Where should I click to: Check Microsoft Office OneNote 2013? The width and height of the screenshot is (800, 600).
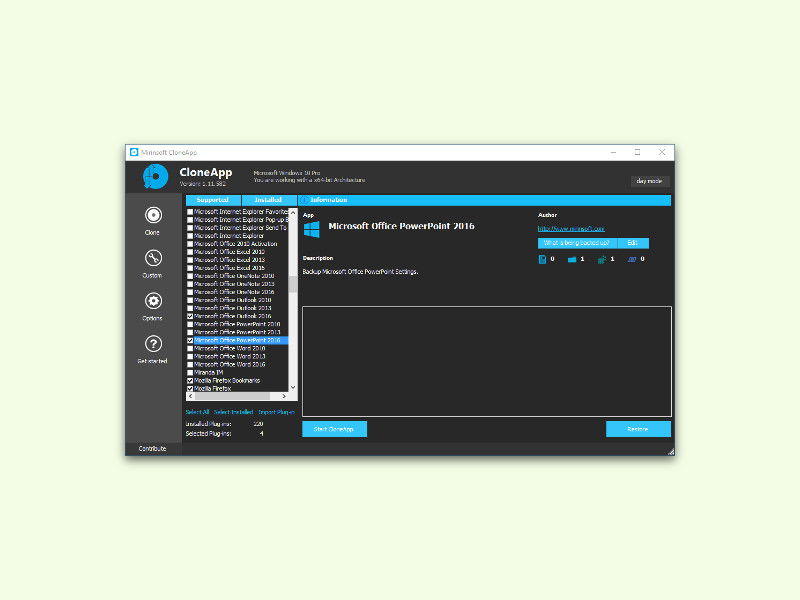point(190,284)
